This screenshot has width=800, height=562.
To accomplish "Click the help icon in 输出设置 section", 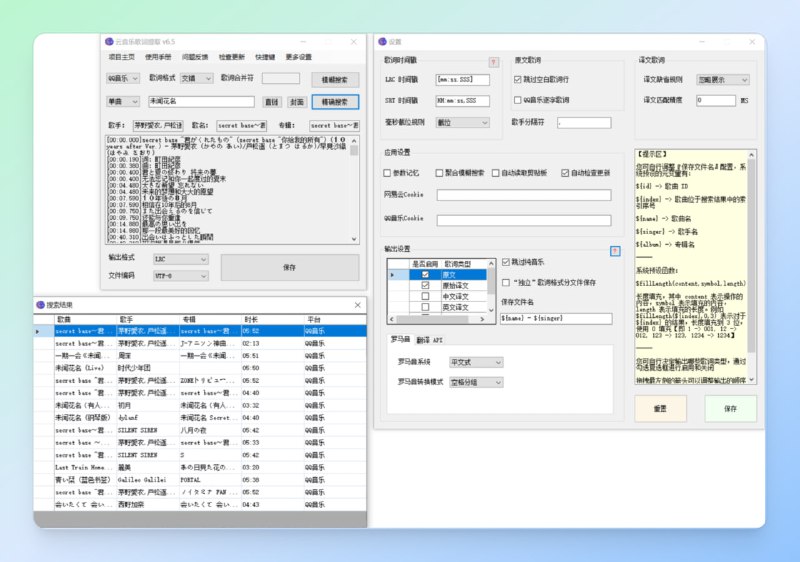I will pyautogui.click(x=615, y=250).
